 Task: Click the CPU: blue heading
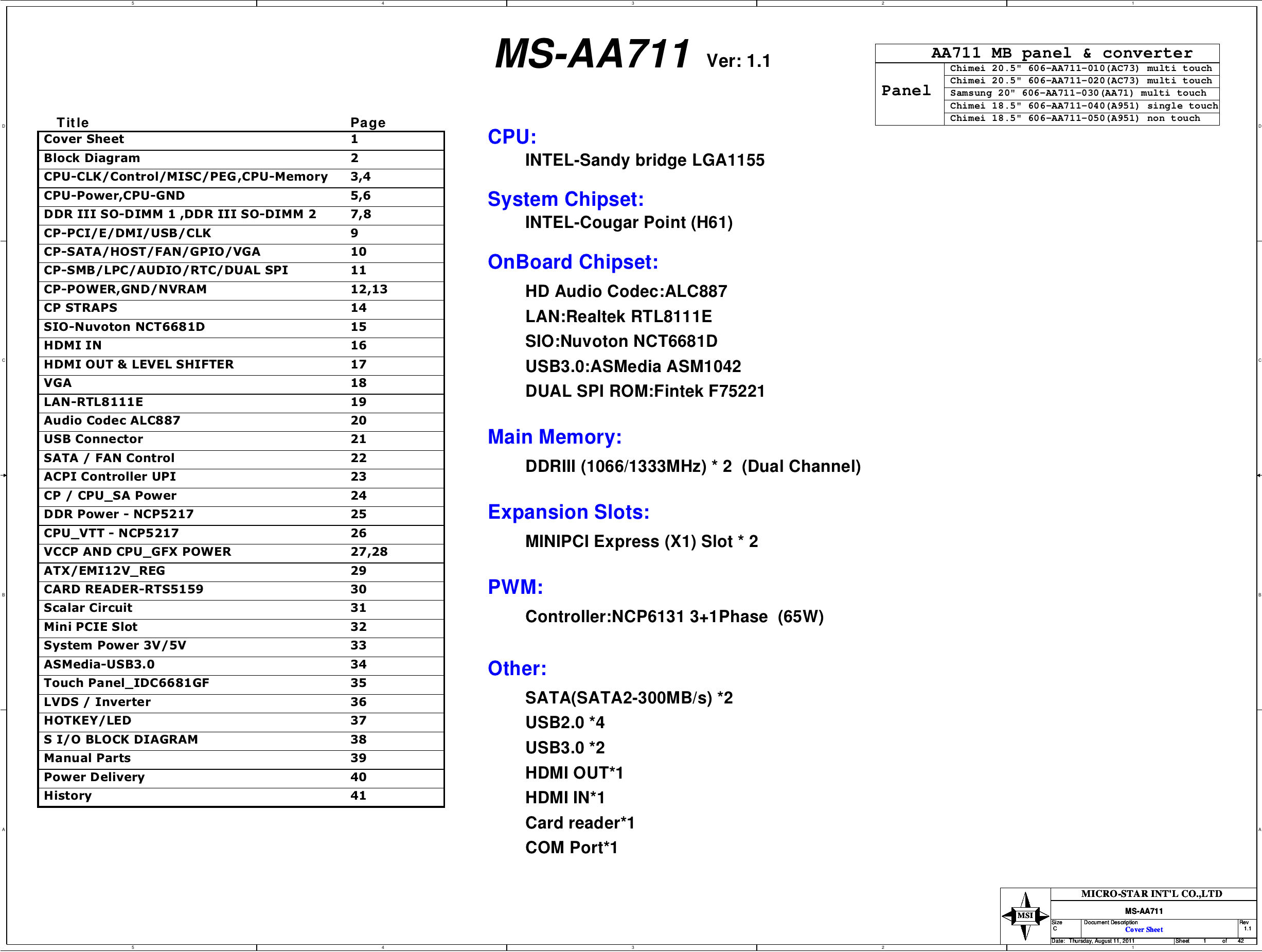(x=512, y=137)
